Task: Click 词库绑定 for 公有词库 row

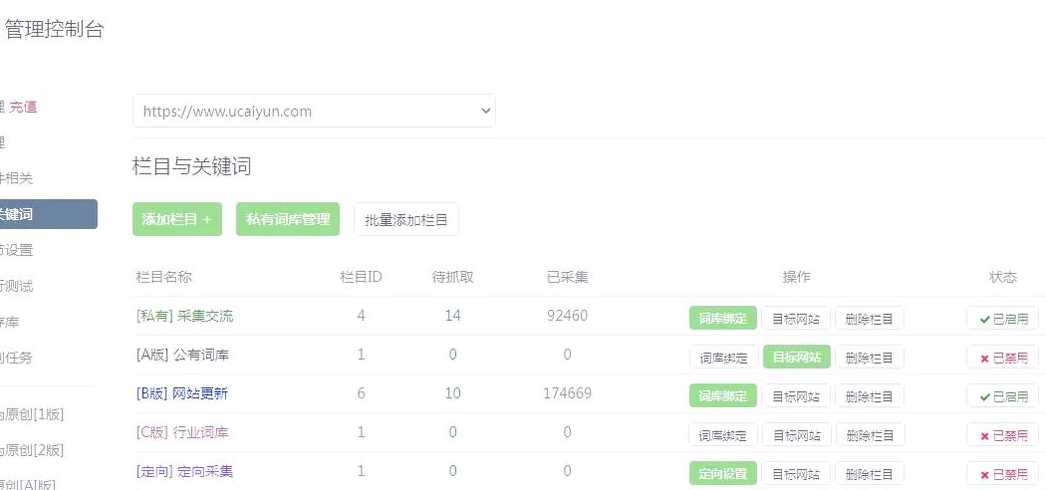Action: pyautogui.click(x=722, y=357)
